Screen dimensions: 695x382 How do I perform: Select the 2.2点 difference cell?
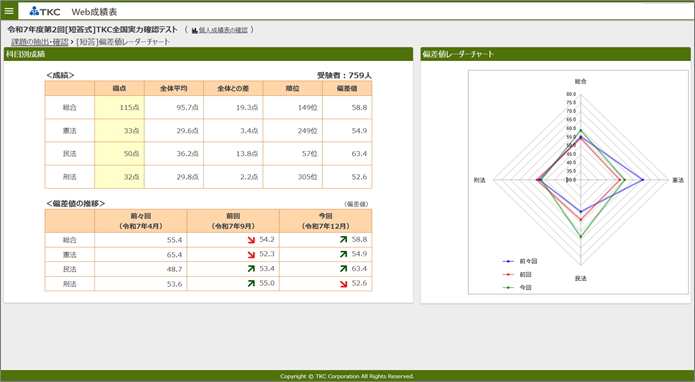click(x=233, y=177)
